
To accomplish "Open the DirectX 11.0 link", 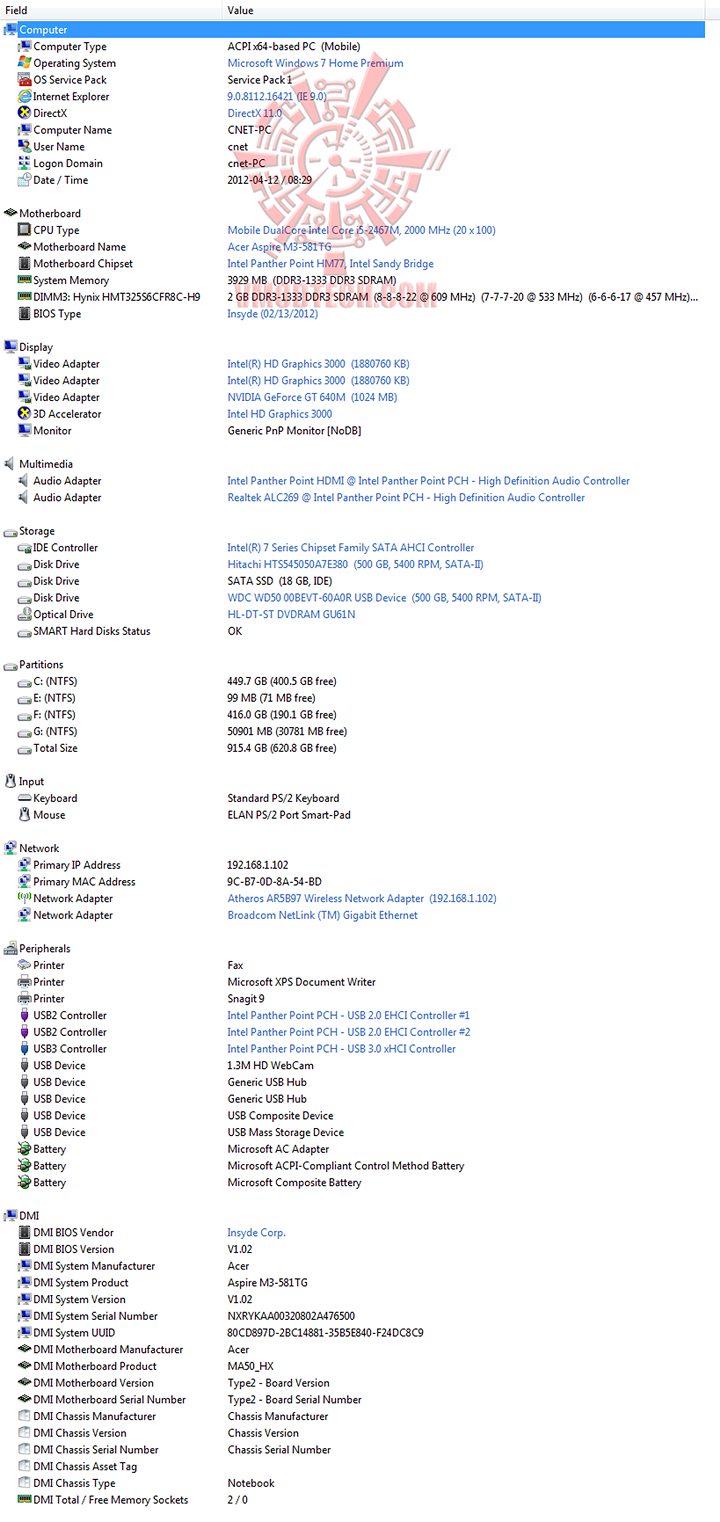I will click(x=254, y=113).
